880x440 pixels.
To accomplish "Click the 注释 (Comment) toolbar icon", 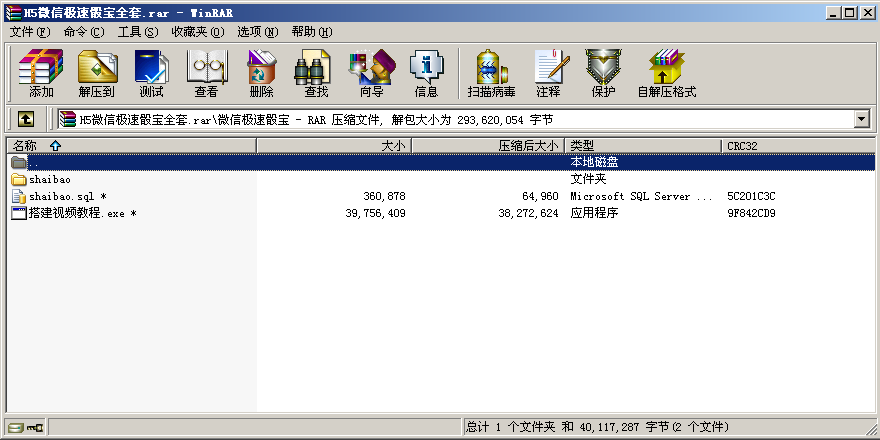I will (x=548, y=73).
